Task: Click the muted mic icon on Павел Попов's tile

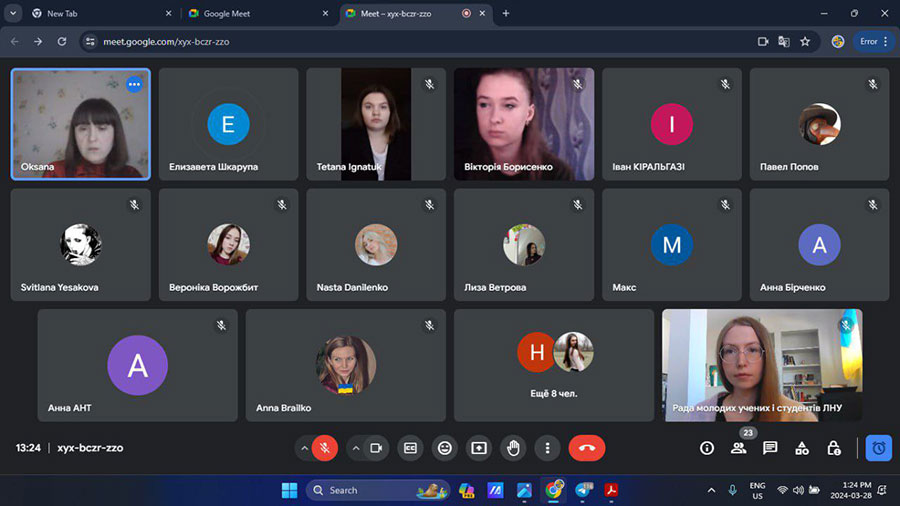Action: (x=873, y=84)
